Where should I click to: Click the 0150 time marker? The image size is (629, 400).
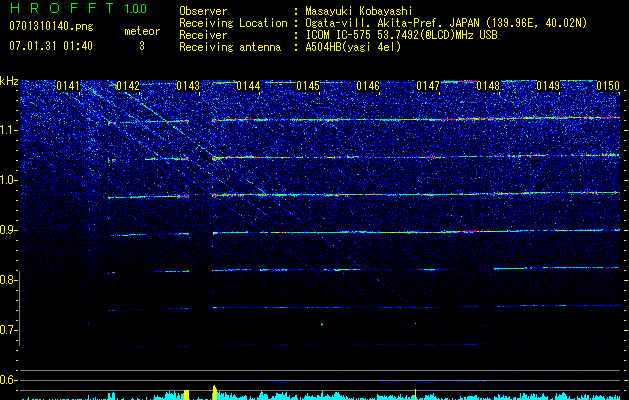(x=608, y=86)
